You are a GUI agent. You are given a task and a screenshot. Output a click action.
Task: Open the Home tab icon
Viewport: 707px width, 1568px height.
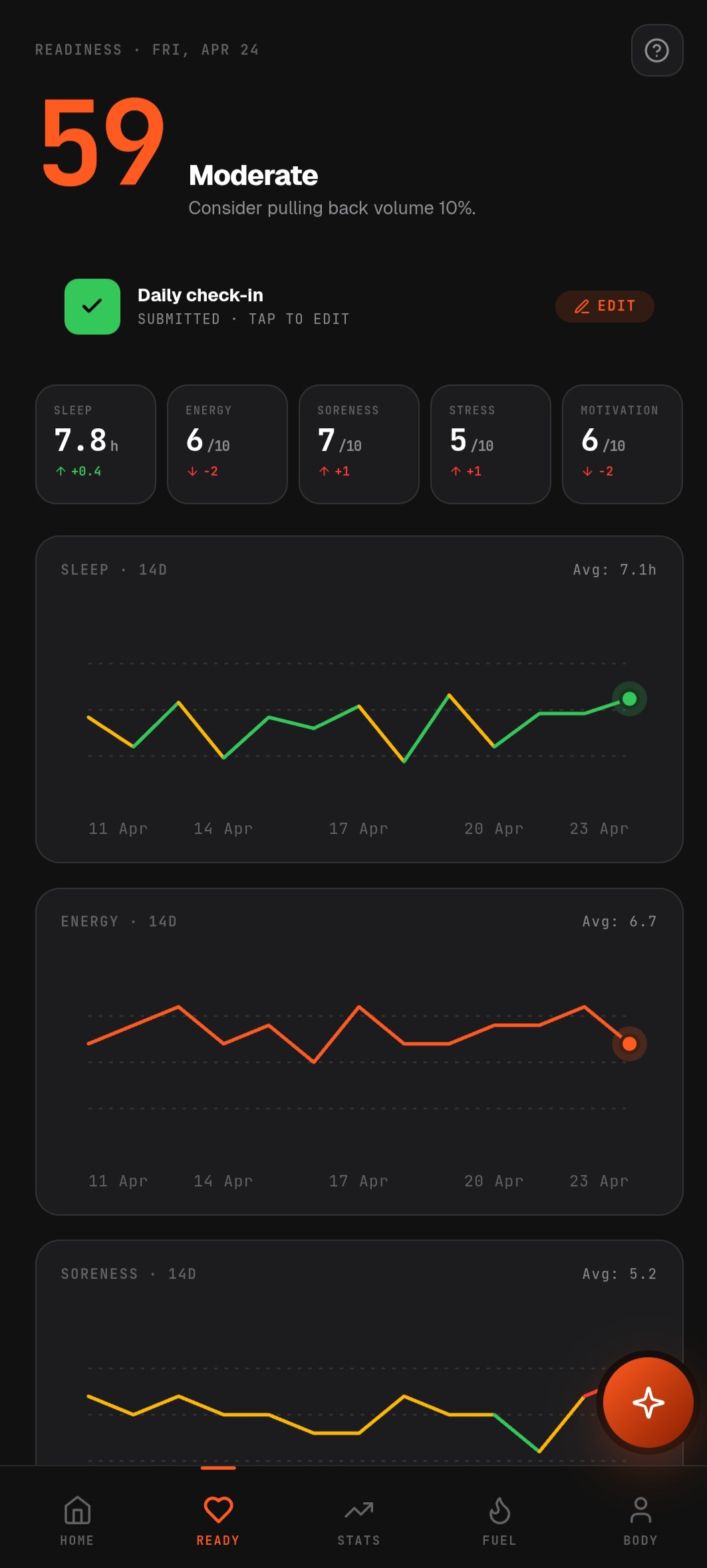77,1510
